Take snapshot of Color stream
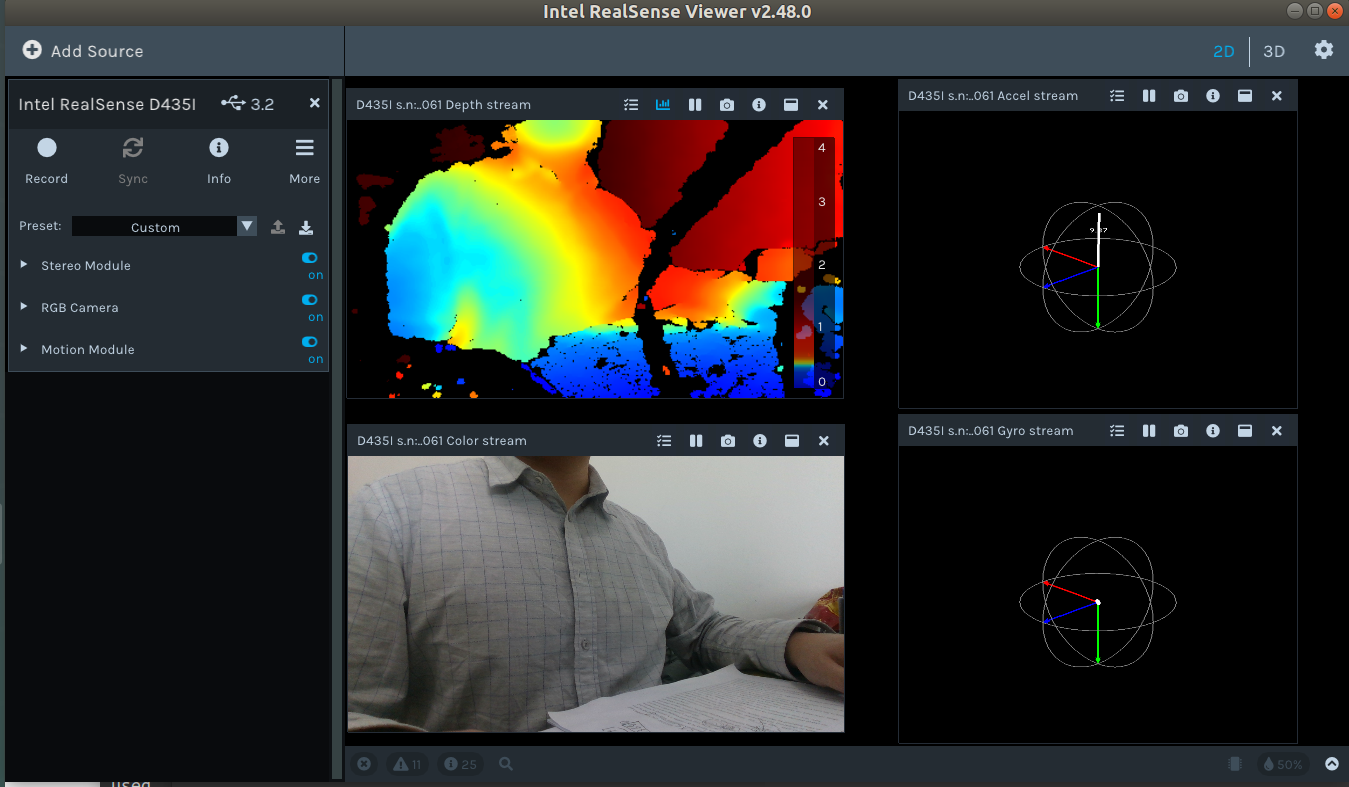The width and height of the screenshot is (1349, 787). click(728, 440)
